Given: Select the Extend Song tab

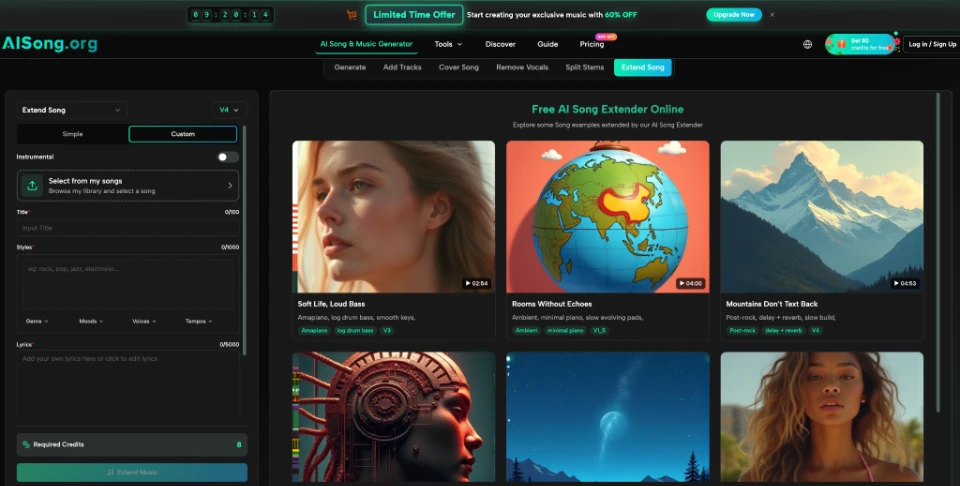Looking at the screenshot, I should pos(642,67).
